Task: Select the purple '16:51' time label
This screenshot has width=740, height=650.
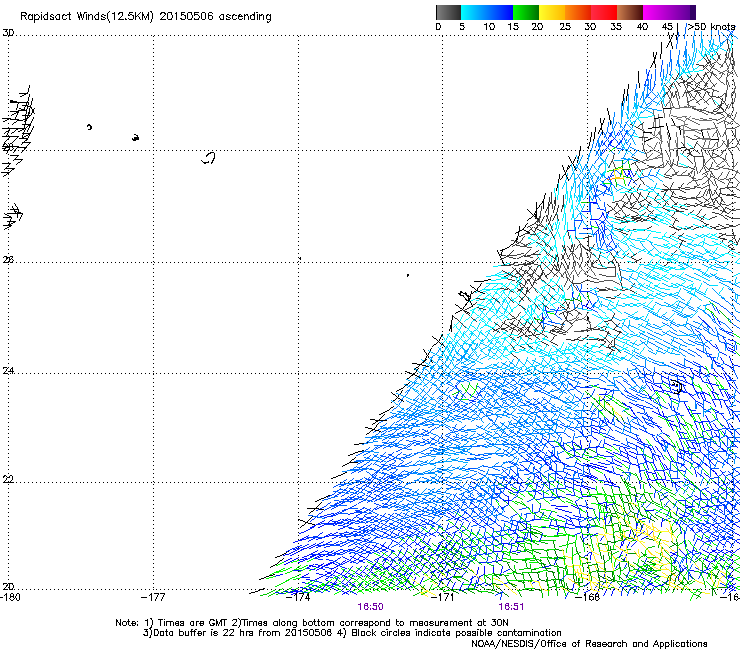Action: [x=511, y=607]
